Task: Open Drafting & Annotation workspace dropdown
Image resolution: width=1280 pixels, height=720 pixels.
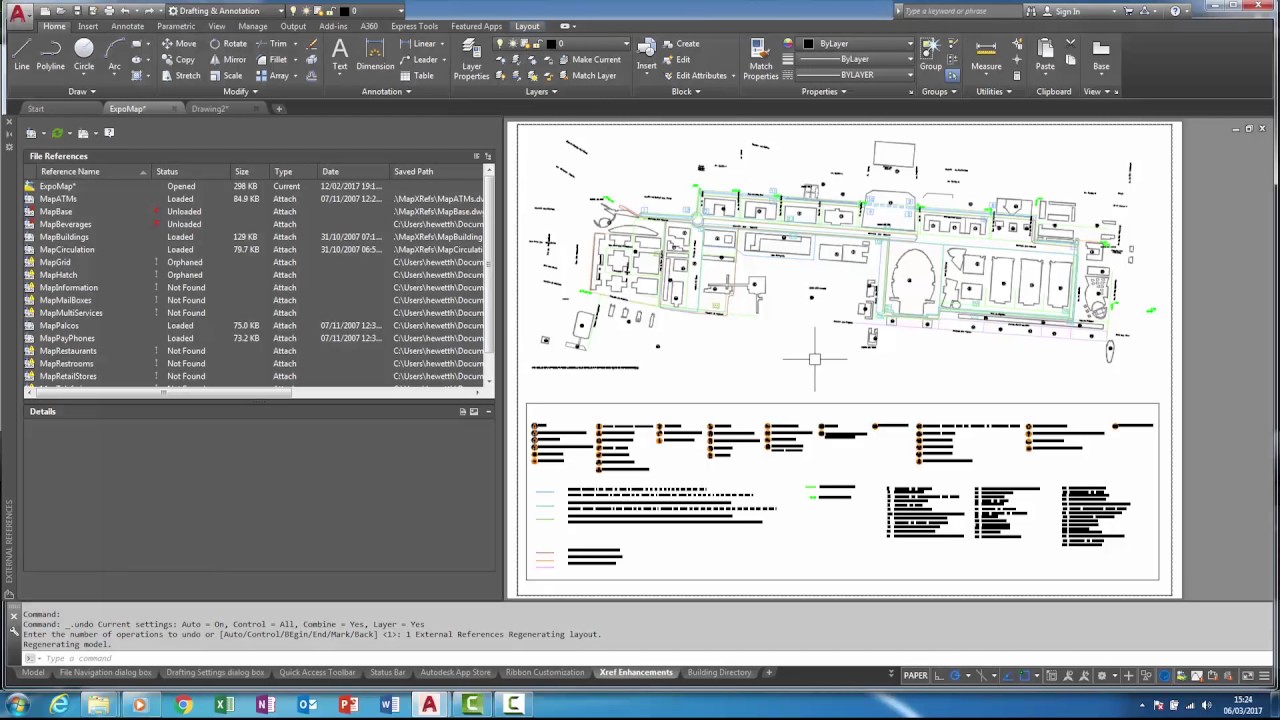Action: point(227,11)
